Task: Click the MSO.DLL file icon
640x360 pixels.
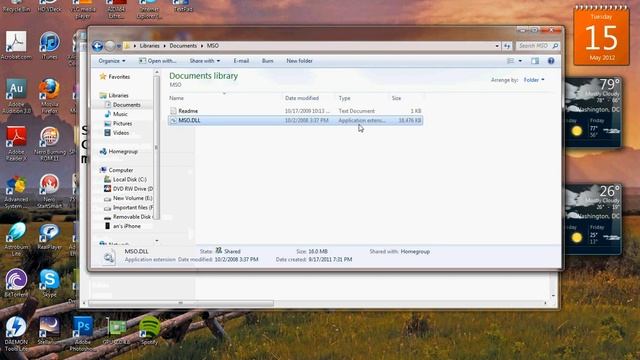Action: tap(173, 120)
